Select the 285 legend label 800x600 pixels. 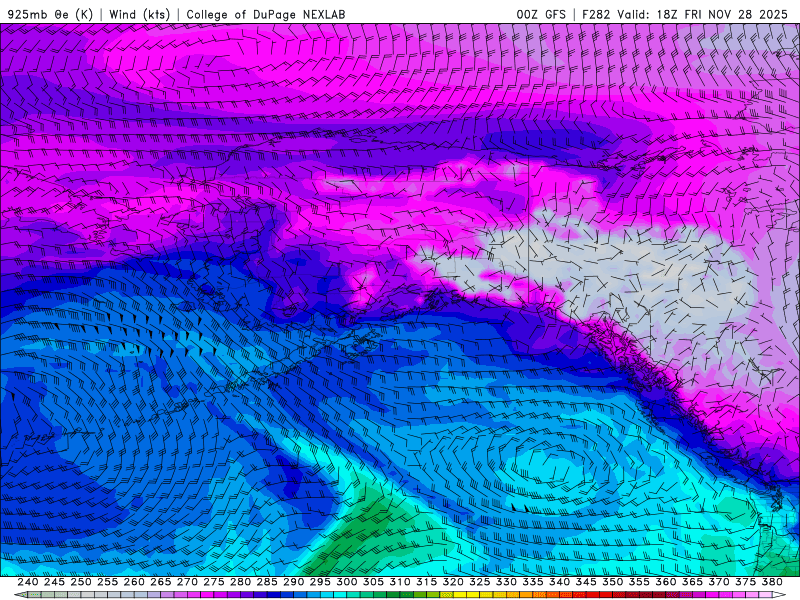pos(267,582)
